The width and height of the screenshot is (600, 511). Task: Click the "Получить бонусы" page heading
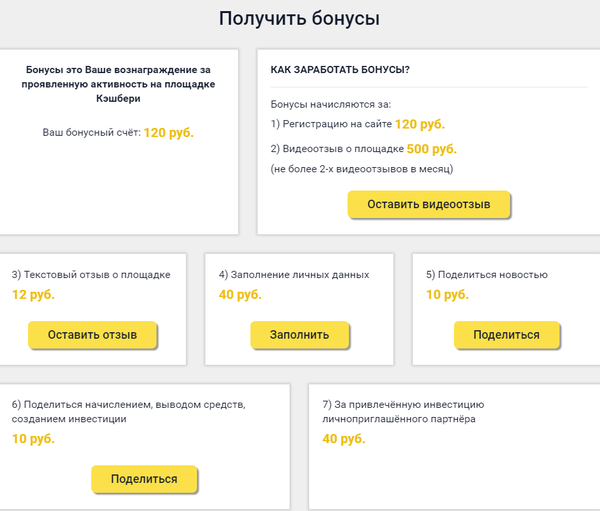[x=299, y=19]
